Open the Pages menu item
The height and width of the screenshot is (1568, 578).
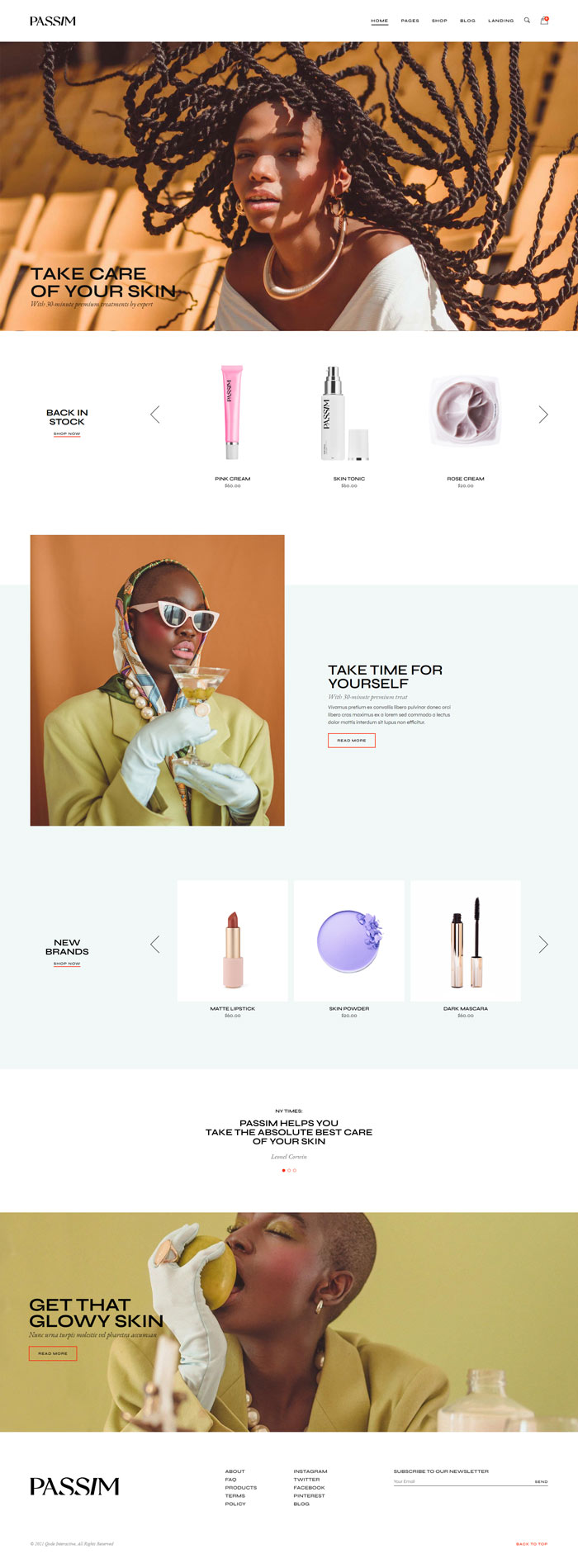[410, 21]
